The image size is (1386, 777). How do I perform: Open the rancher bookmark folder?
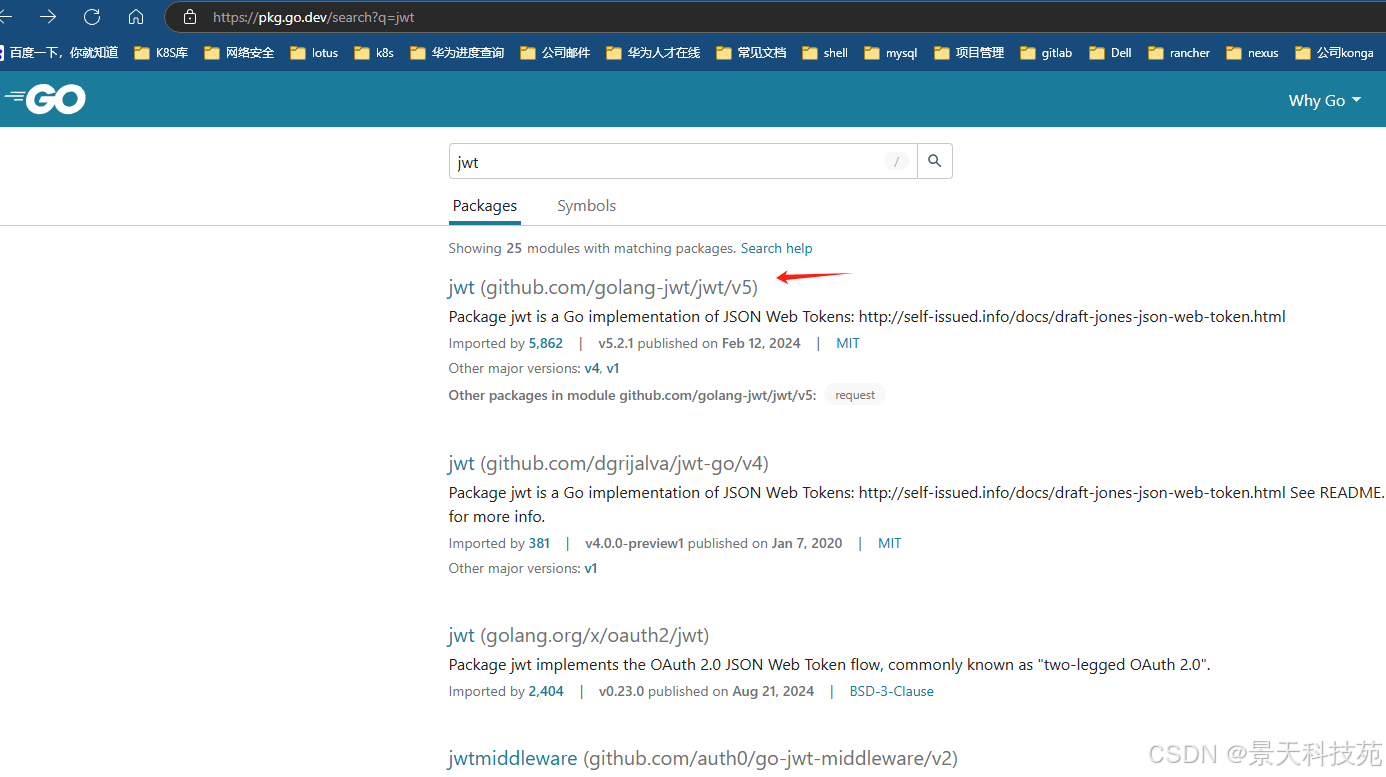[x=1179, y=53]
